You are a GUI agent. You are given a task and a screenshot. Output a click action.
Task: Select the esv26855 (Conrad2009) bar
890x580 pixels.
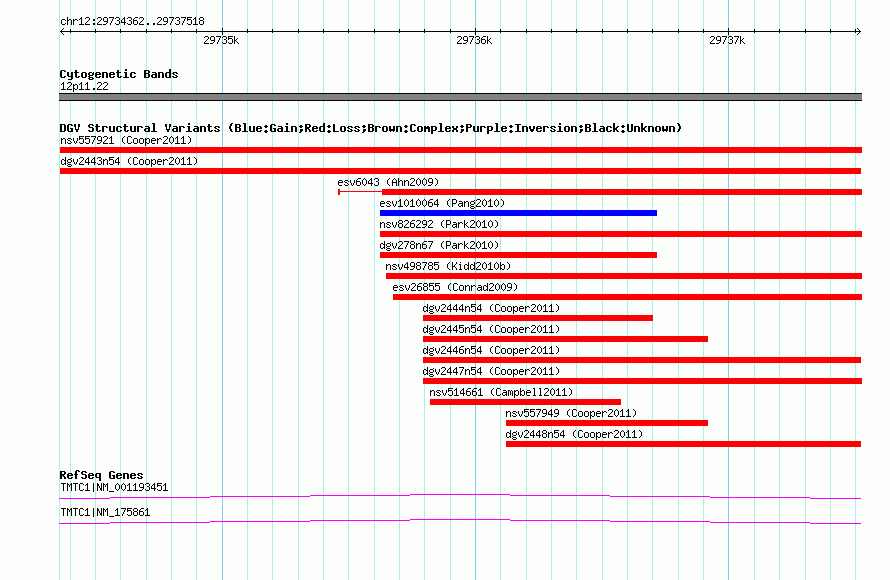click(x=627, y=297)
